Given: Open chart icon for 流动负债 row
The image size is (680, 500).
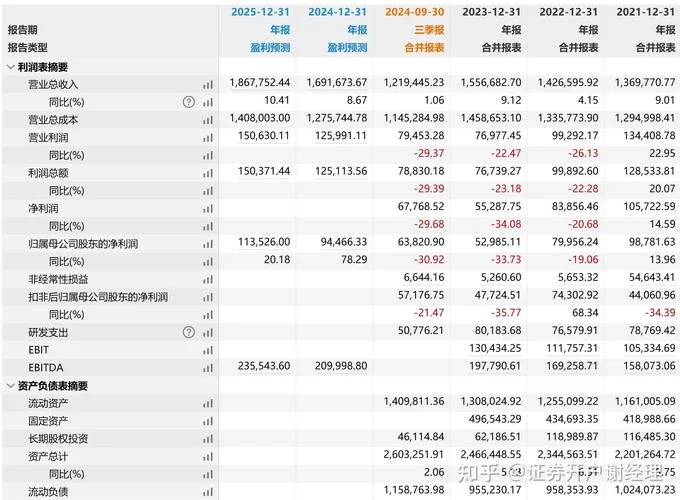Looking at the screenshot, I should (x=208, y=492).
